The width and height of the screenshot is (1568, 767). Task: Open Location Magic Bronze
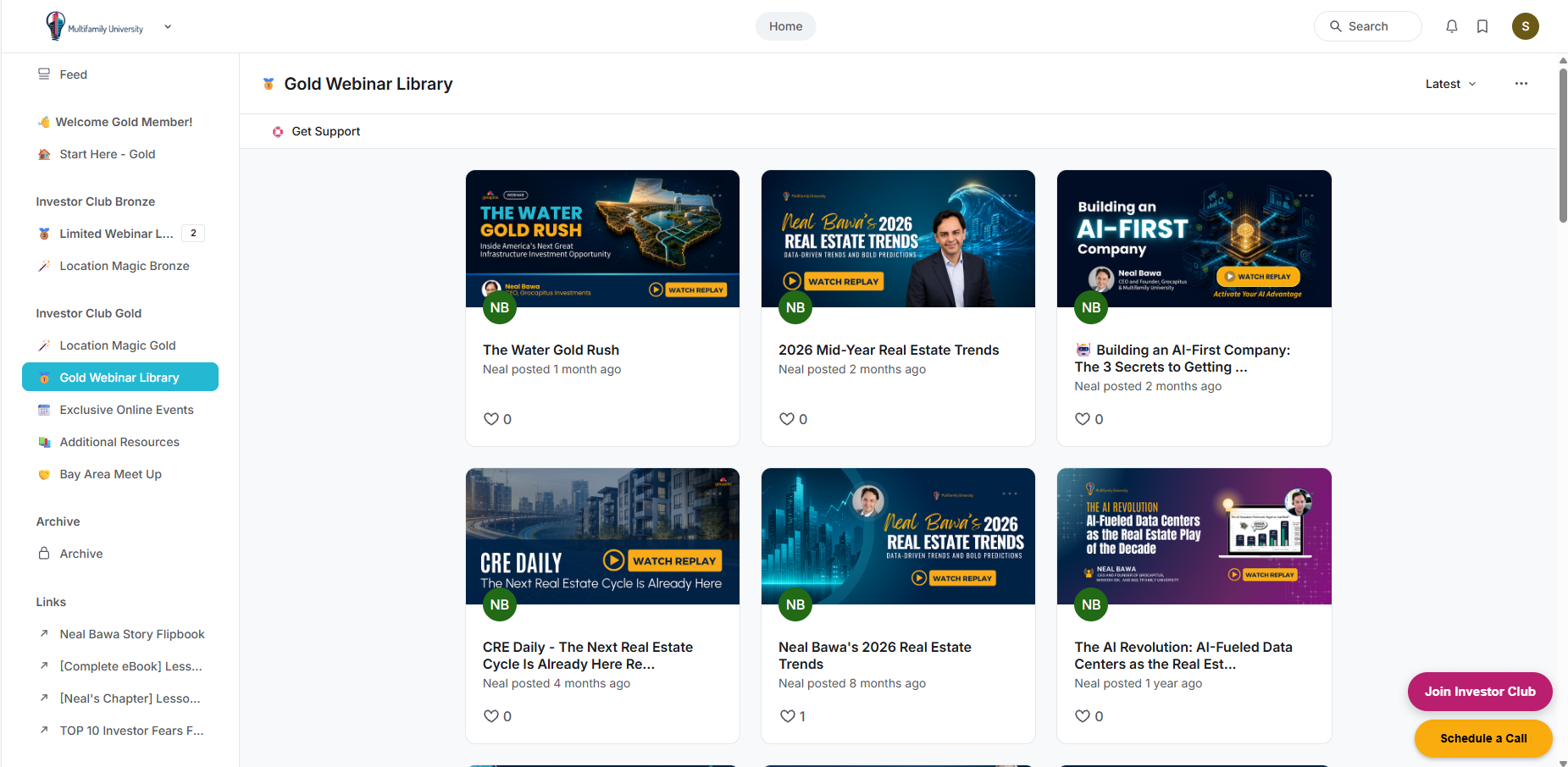pyautogui.click(x=120, y=266)
